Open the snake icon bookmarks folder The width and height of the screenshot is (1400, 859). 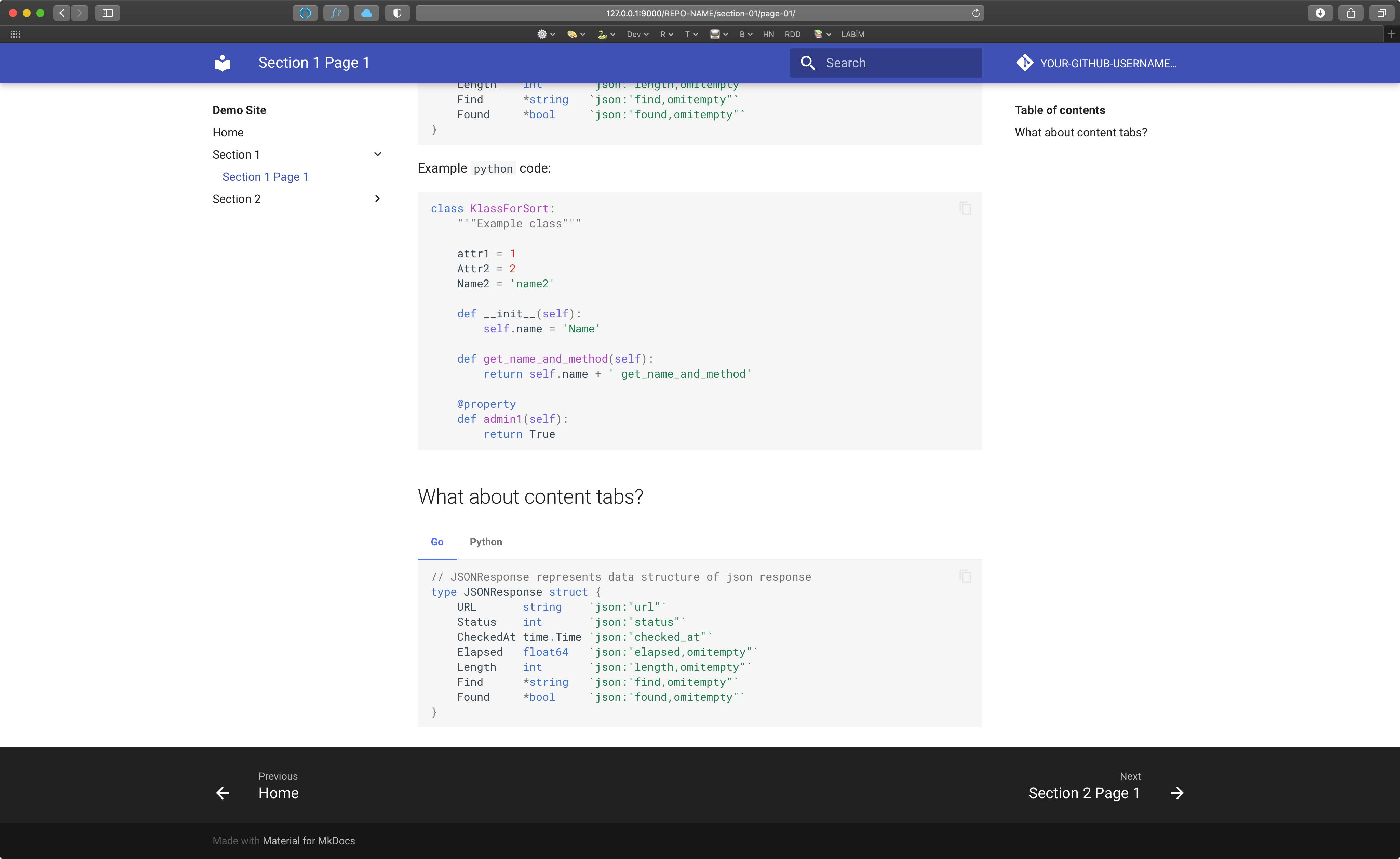[x=606, y=34]
